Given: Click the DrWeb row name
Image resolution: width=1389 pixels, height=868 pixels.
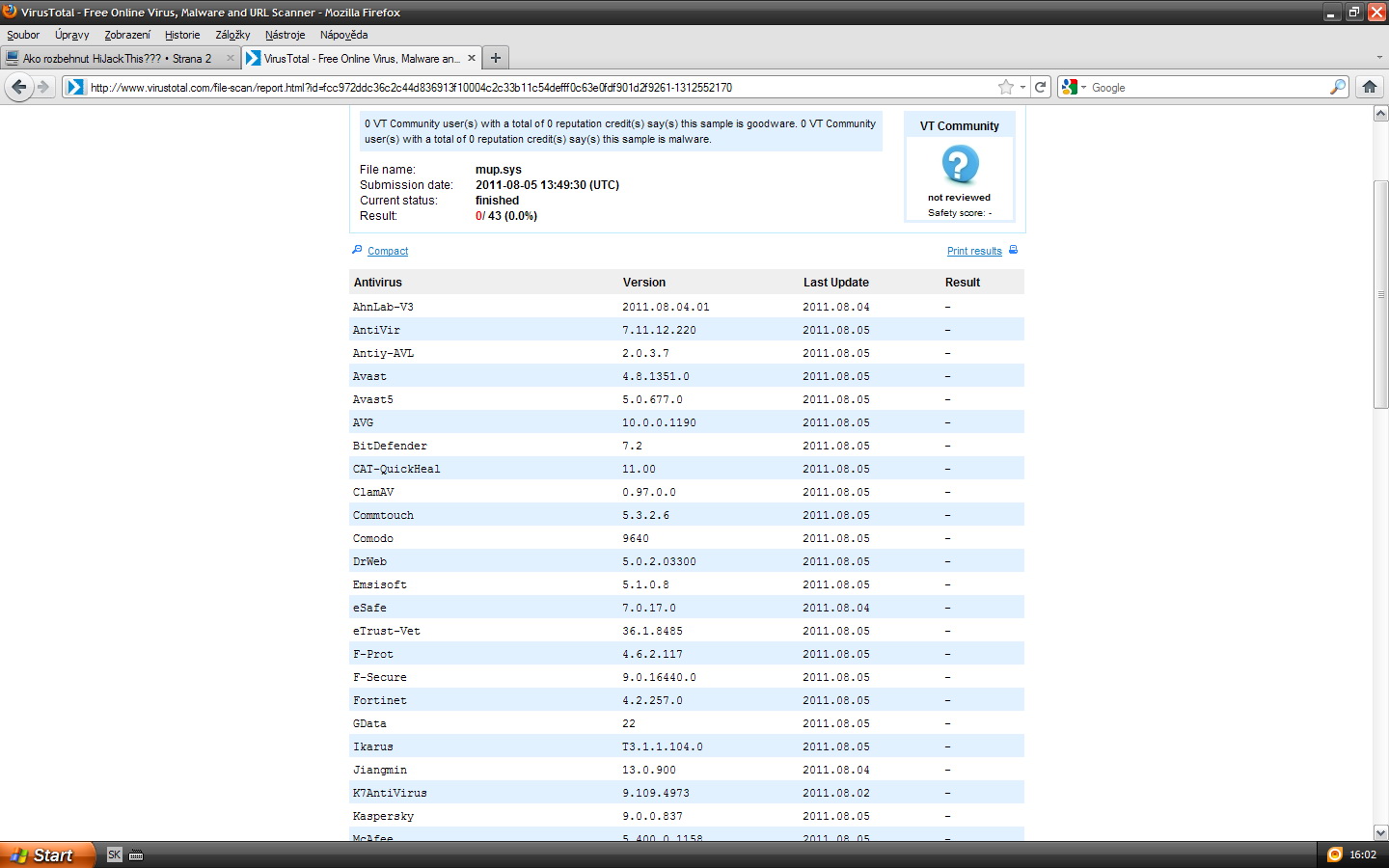Looking at the screenshot, I should pos(369,561).
